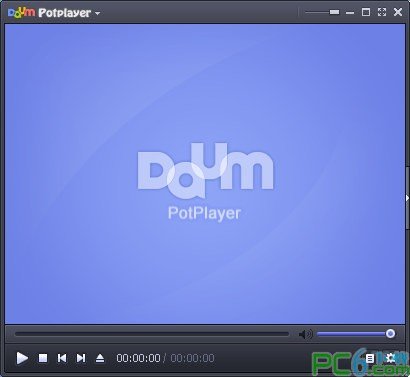Toggle full screen mode icon in title bar
410x377 pixels.
pos(382,12)
